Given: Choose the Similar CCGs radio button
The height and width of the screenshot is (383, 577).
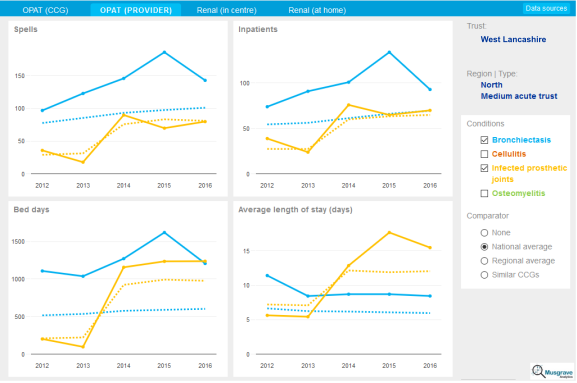Looking at the screenshot, I should coord(484,275).
